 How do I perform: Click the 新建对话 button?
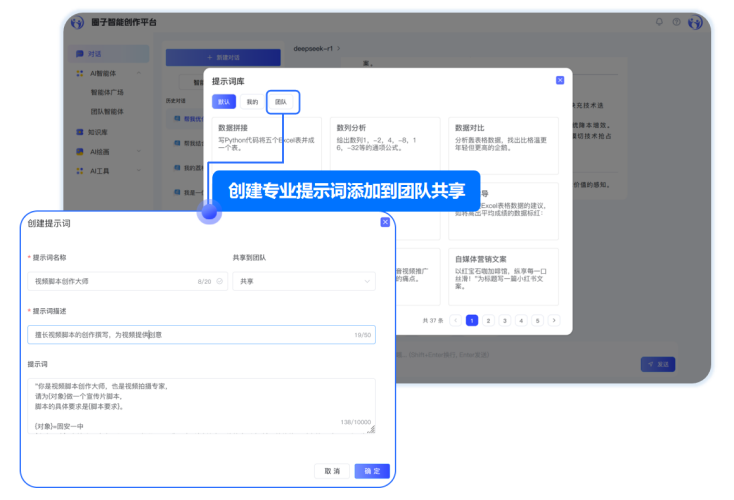coord(223,58)
